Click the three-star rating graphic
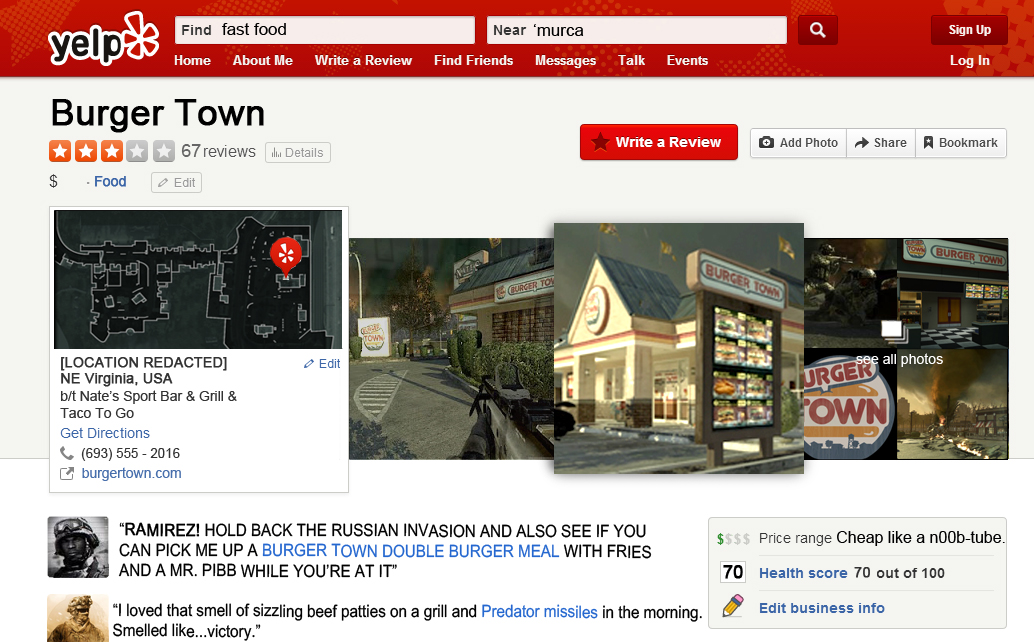1034x642 pixels. (x=111, y=151)
